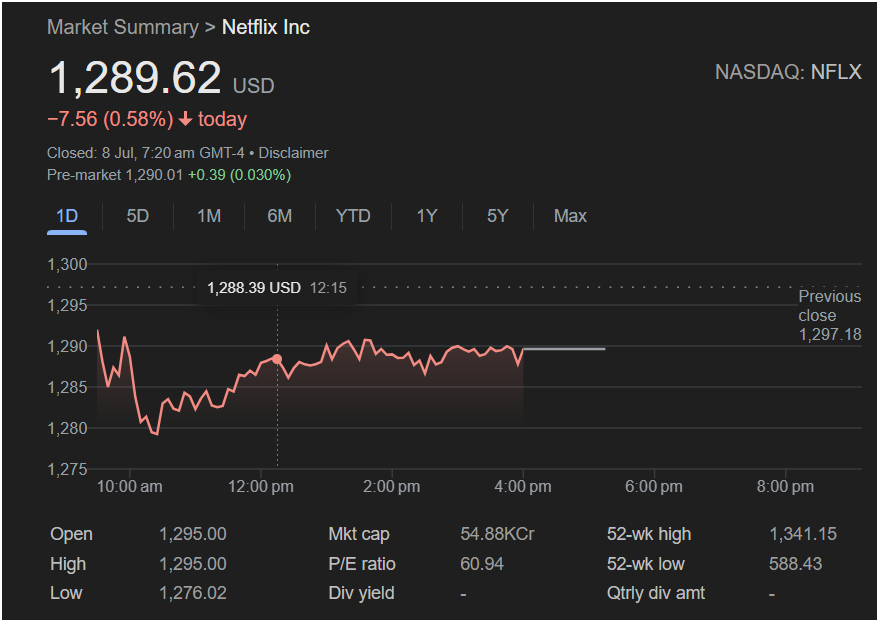The height and width of the screenshot is (622, 879).
Task: Open the Disclaimer link
Action: click(x=293, y=153)
